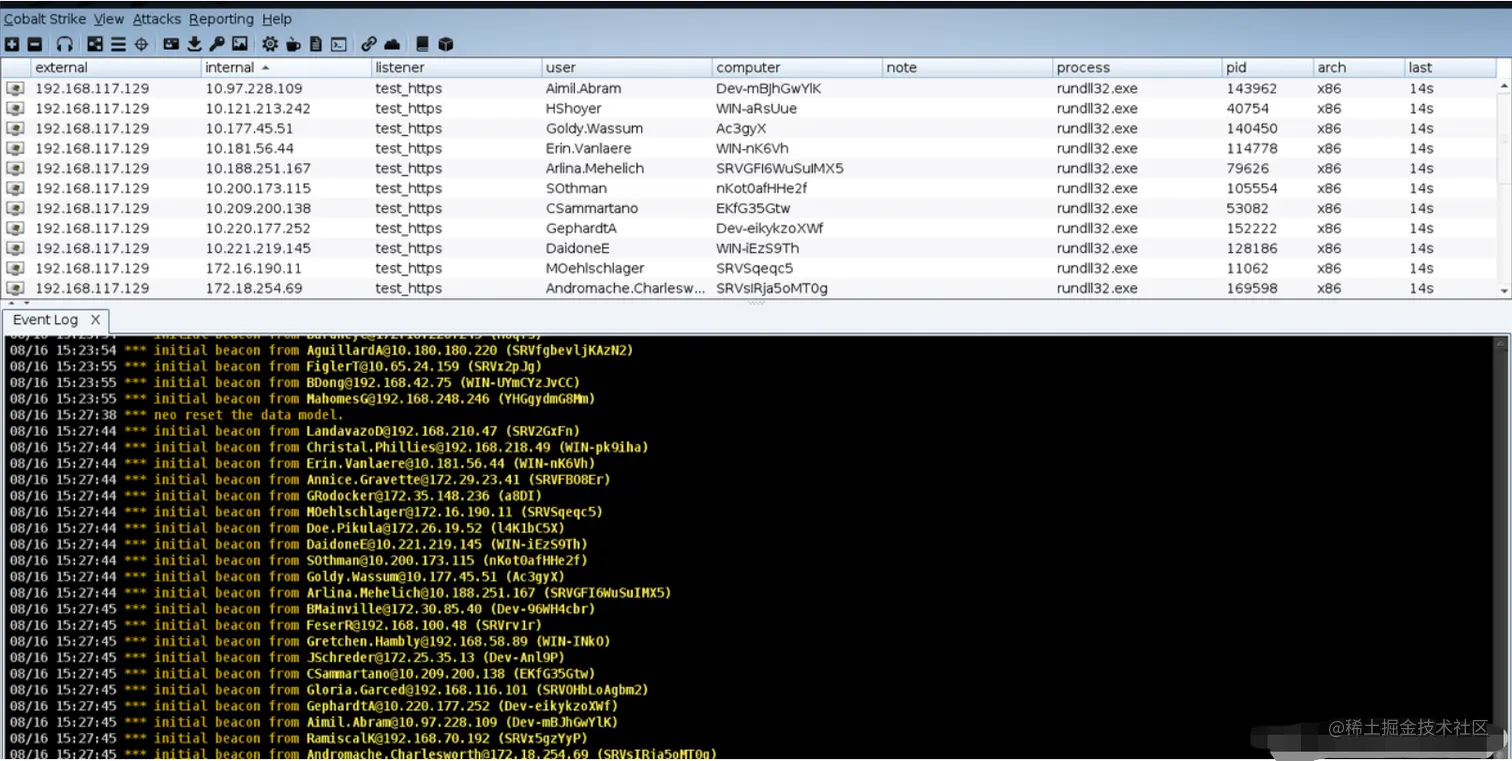Select beacon icon for MOehlschlager row

[15, 268]
